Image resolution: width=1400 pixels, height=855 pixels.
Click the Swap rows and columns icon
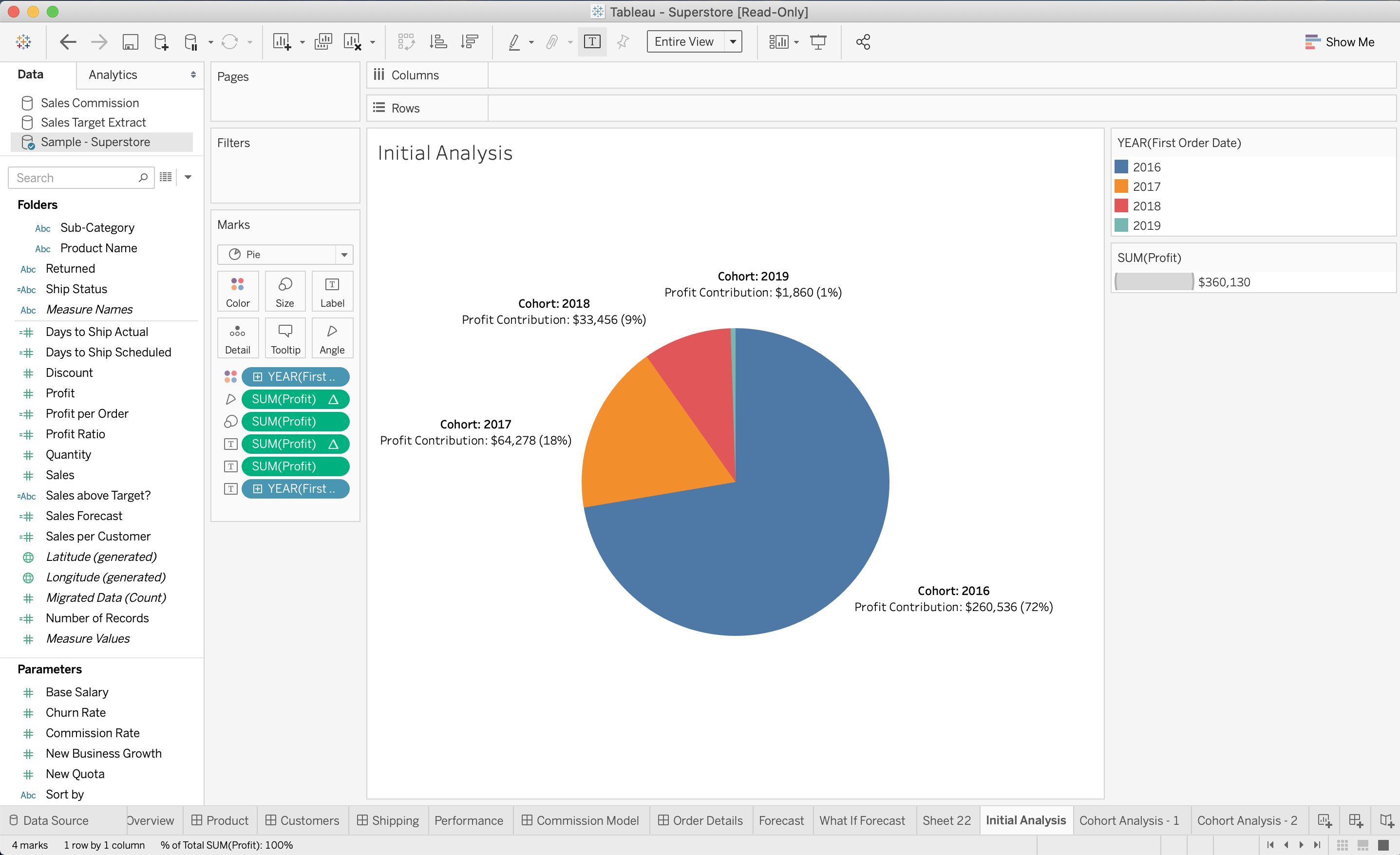[x=406, y=41]
